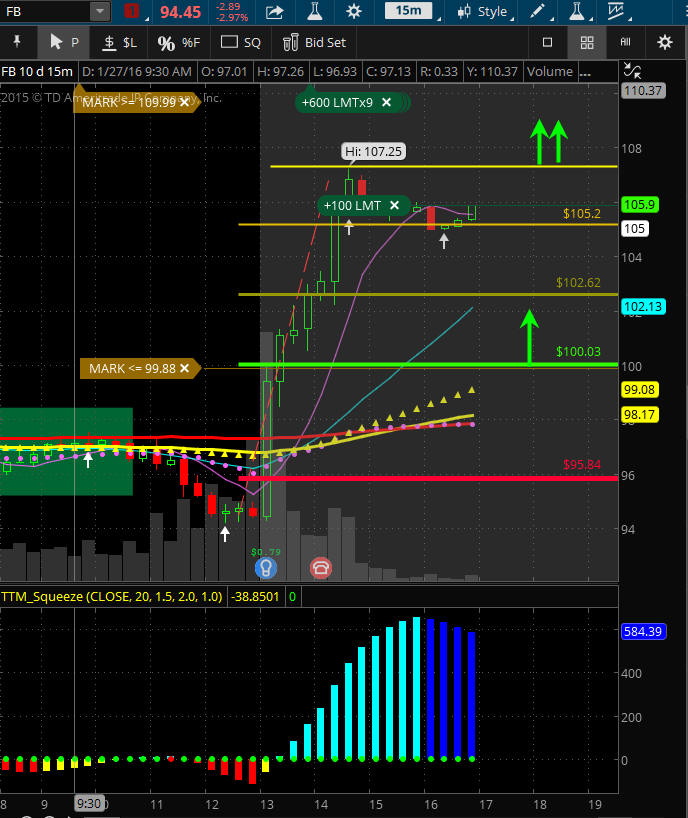The width and height of the screenshot is (688, 818).
Task: Click the blue 584.39 squeeze axis label
Action: tap(643, 631)
